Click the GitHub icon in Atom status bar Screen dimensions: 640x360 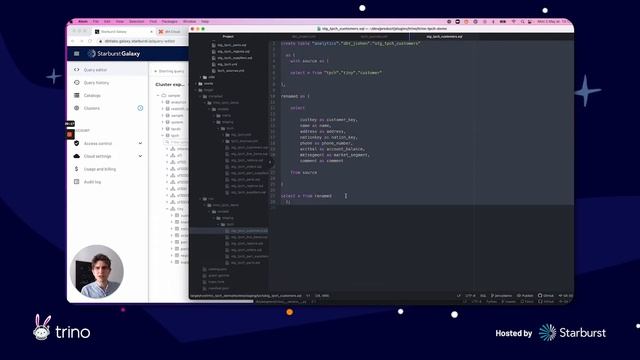click(x=540, y=296)
